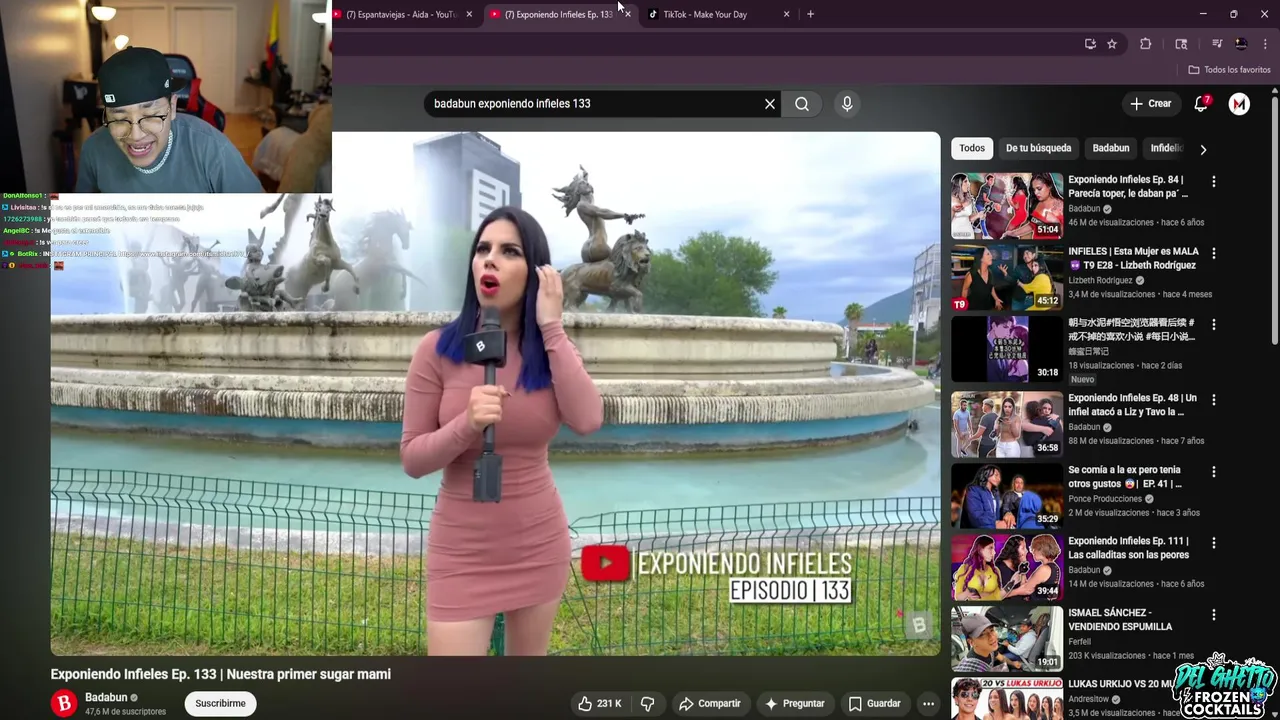Click the main video player

[x=496, y=394]
